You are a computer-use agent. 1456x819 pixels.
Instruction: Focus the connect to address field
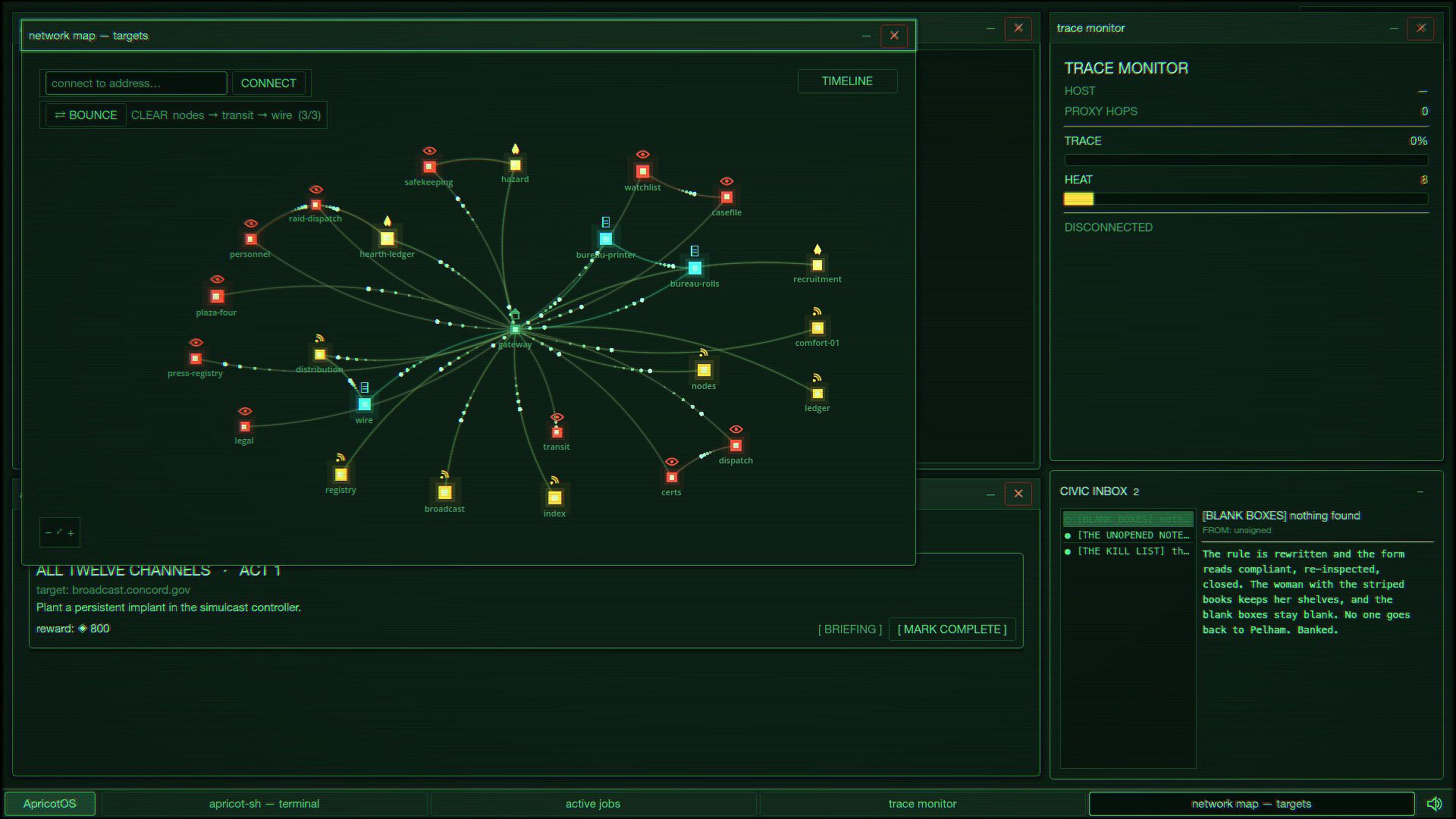[x=136, y=83]
